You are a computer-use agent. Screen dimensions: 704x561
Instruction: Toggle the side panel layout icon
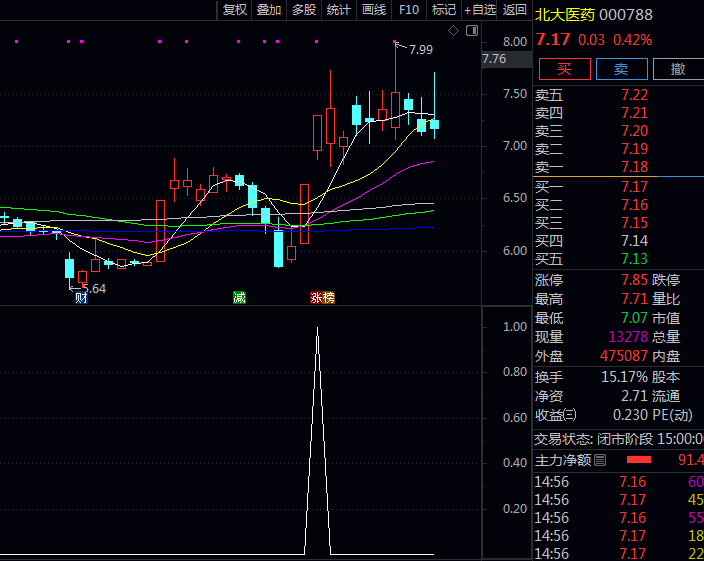pos(471,31)
